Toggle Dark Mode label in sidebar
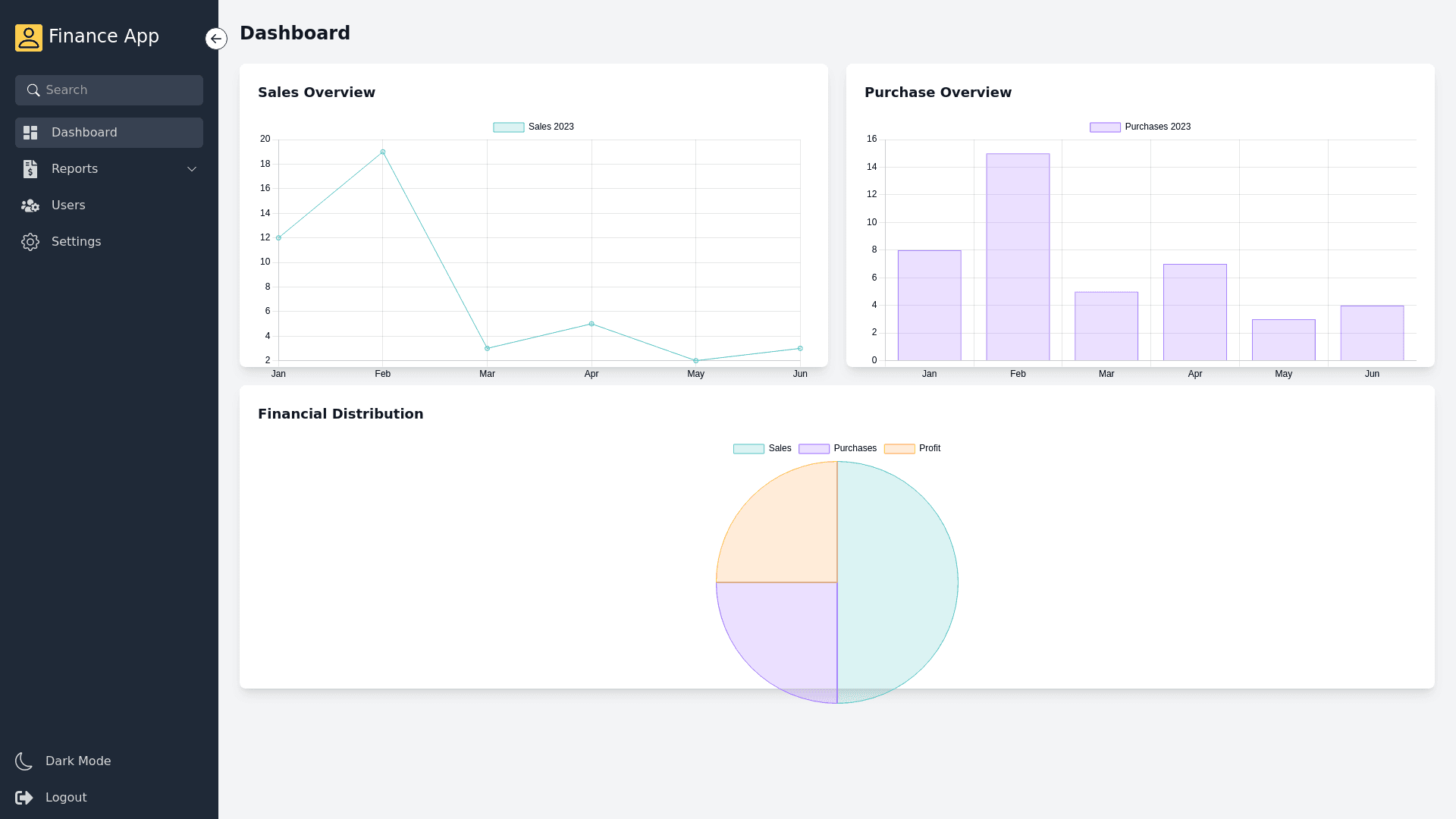Screen dimensions: 1456x819 [78, 761]
